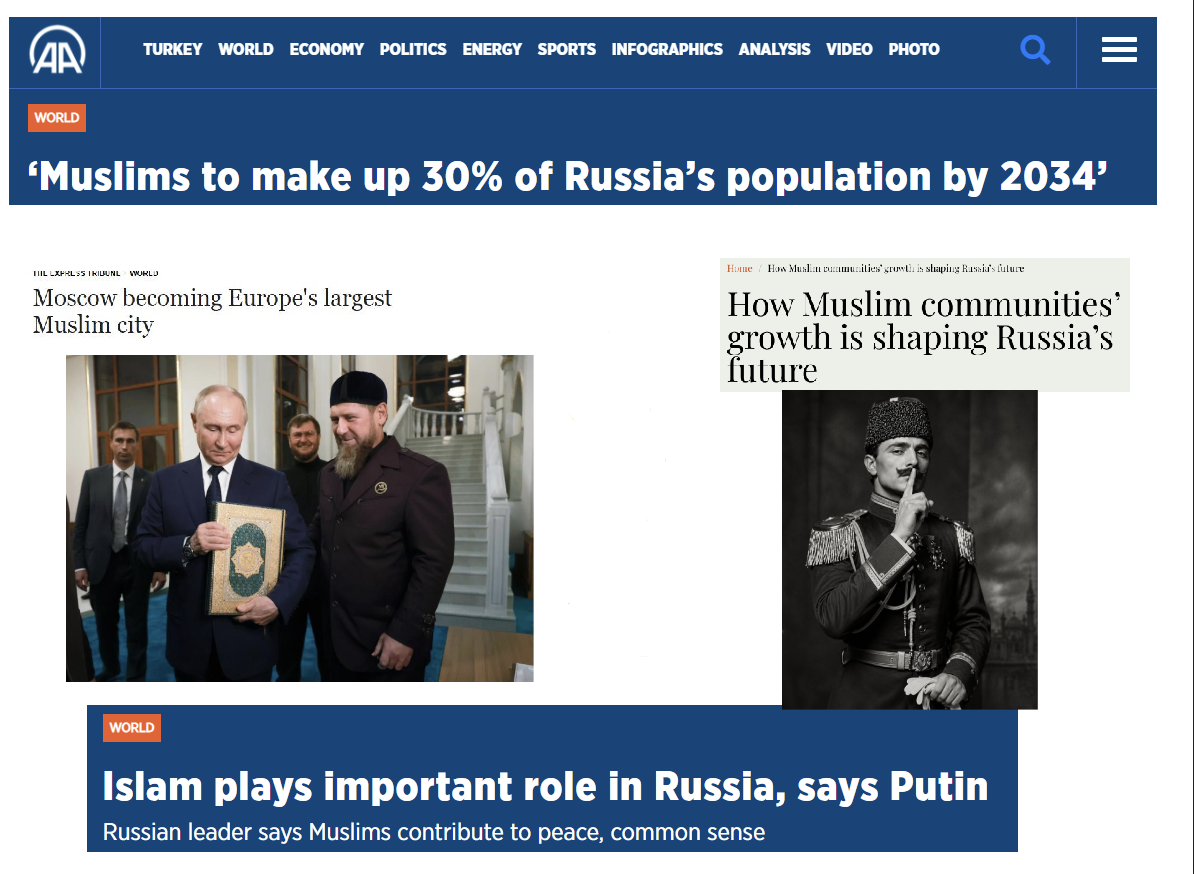Click the small WORLD breadcrumb after Express Tribune
Viewport: 1194px width, 874px height.
(x=144, y=273)
